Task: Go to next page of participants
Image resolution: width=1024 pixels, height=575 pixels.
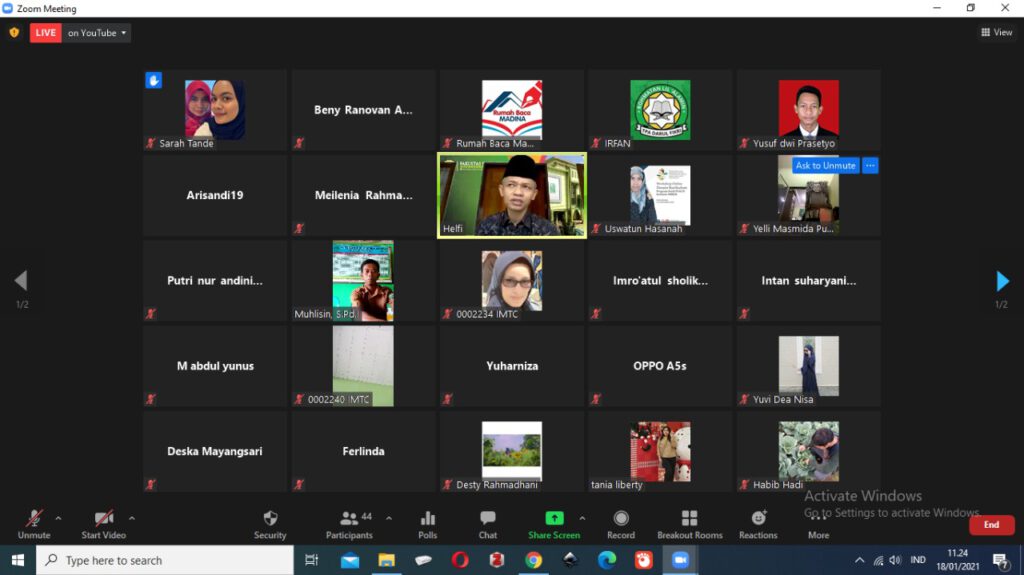Action: click(1002, 281)
